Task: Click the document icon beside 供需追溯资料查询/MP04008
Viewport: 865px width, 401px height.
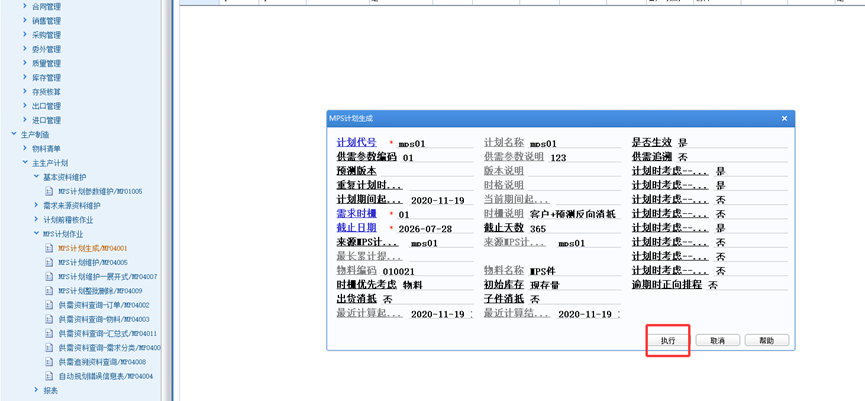Action: (x=49, y=362)
